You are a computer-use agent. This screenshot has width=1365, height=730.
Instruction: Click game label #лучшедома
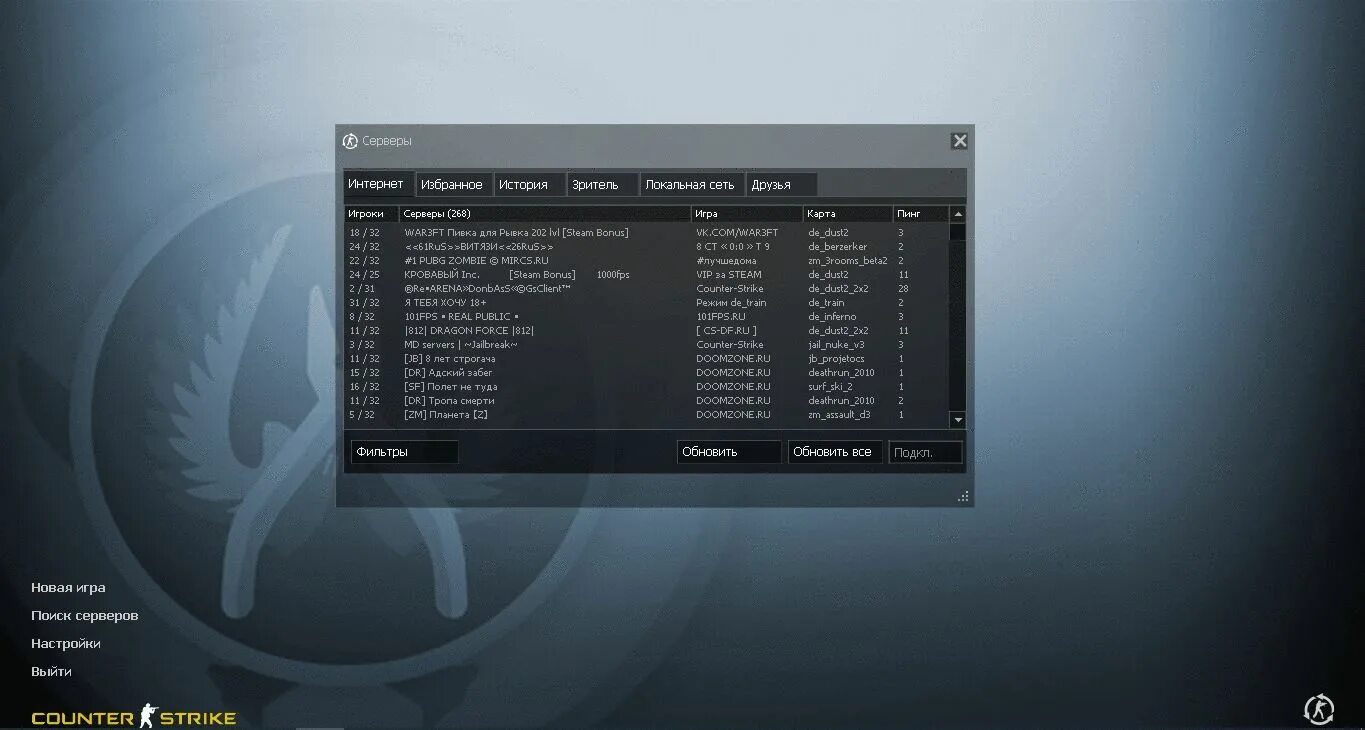pos(727,261)
